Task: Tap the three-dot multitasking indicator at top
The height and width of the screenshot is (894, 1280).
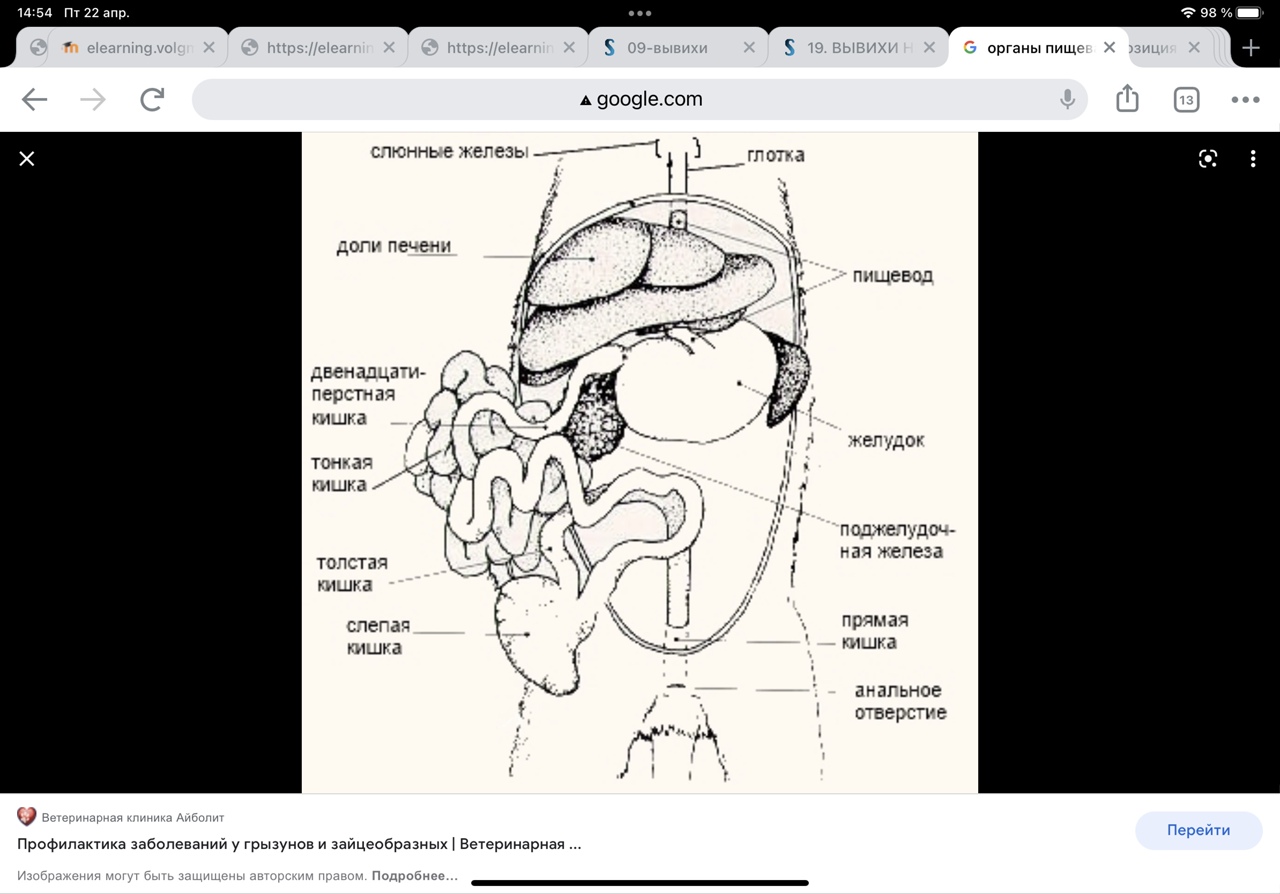Action: [640, 13]
